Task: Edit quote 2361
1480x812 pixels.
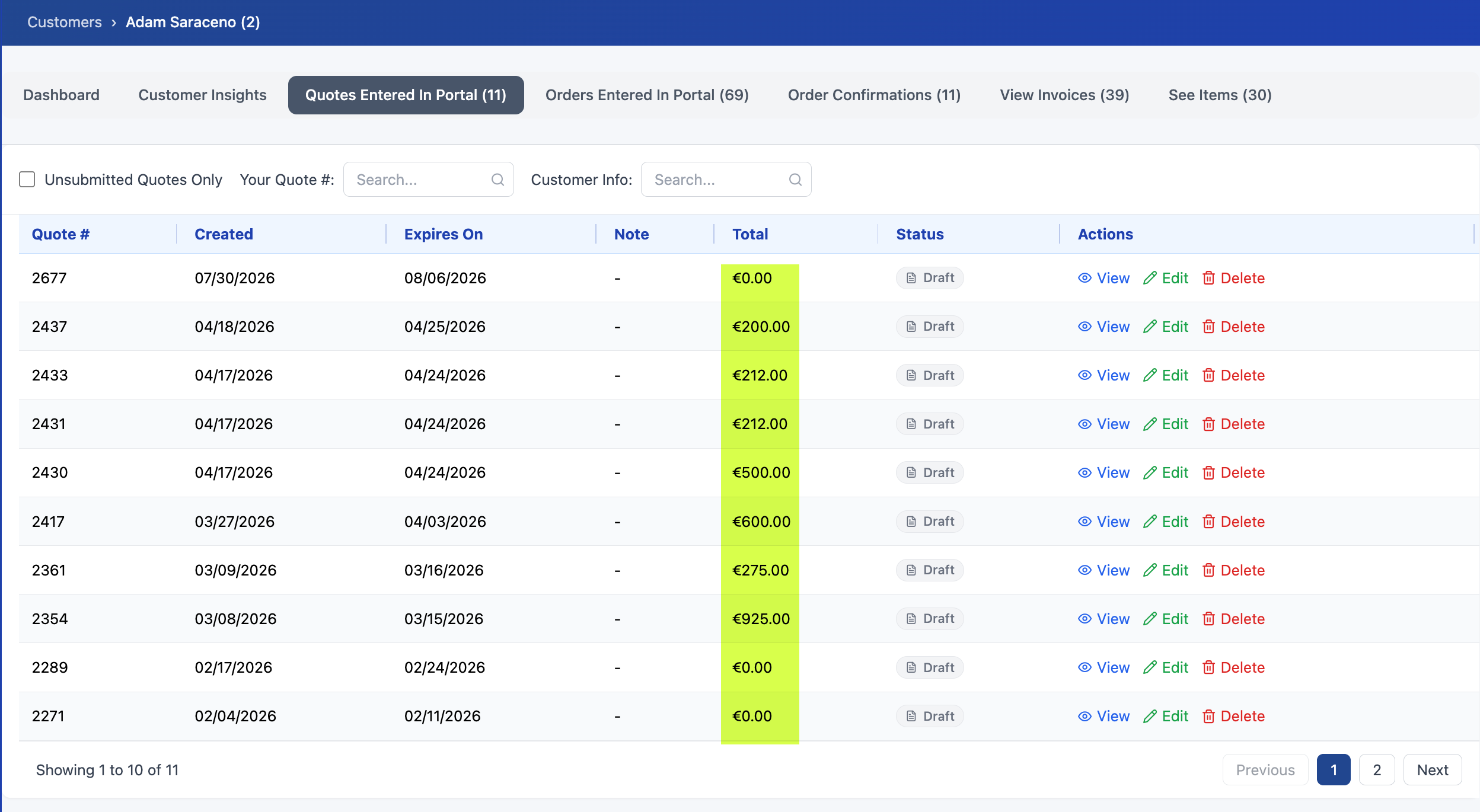Action: tap(1166, 570)
